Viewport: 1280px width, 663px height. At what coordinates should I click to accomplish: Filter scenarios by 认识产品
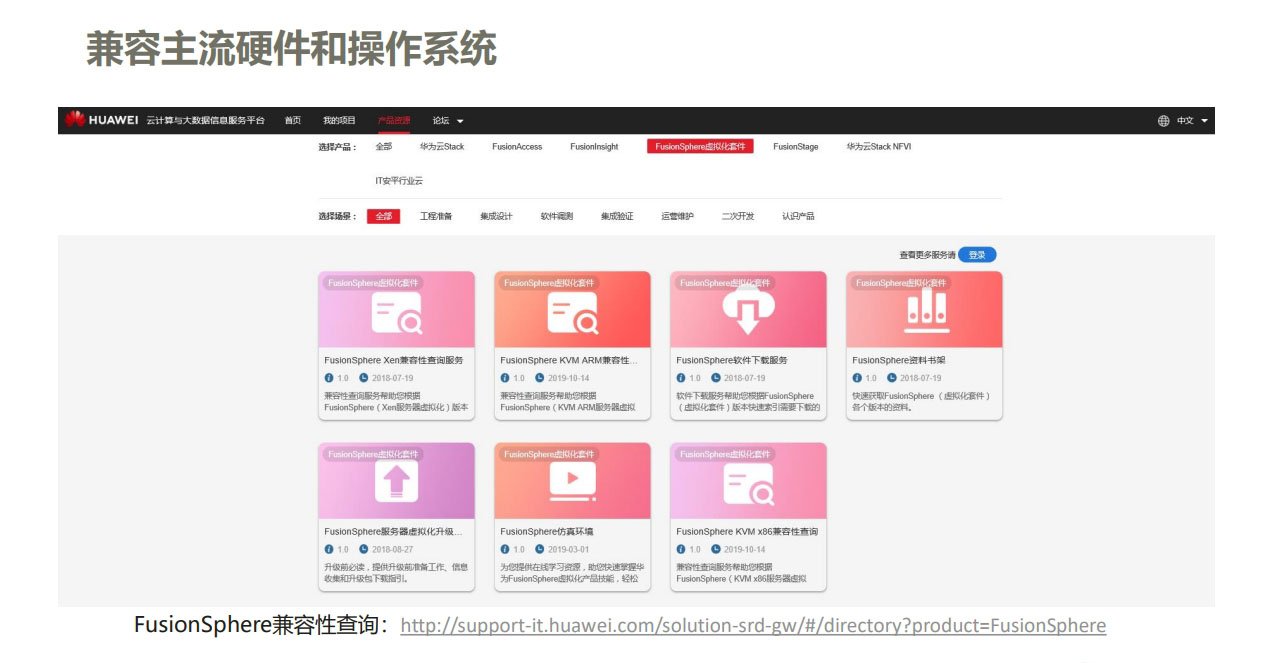(798, 216)
